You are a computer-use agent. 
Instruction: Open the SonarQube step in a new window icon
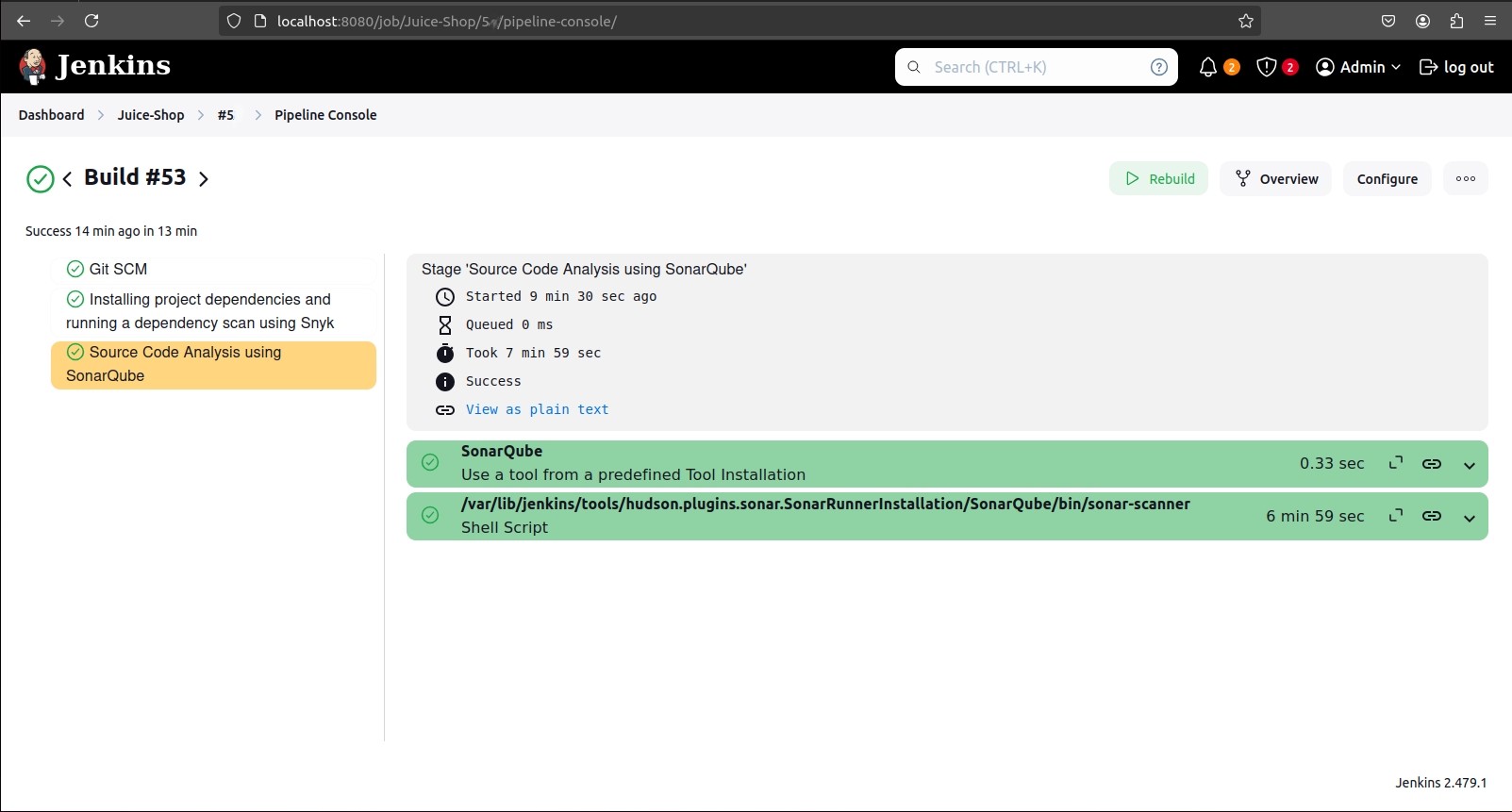(1396, 462)
